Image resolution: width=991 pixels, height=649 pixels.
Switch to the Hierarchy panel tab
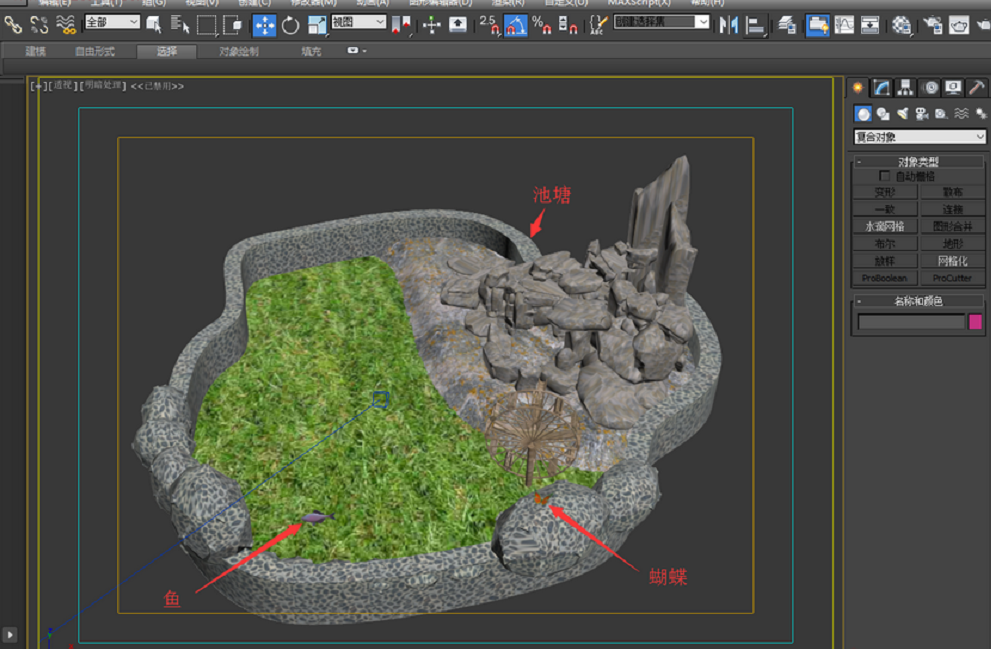pyautogui.click(x=905, y=88)
